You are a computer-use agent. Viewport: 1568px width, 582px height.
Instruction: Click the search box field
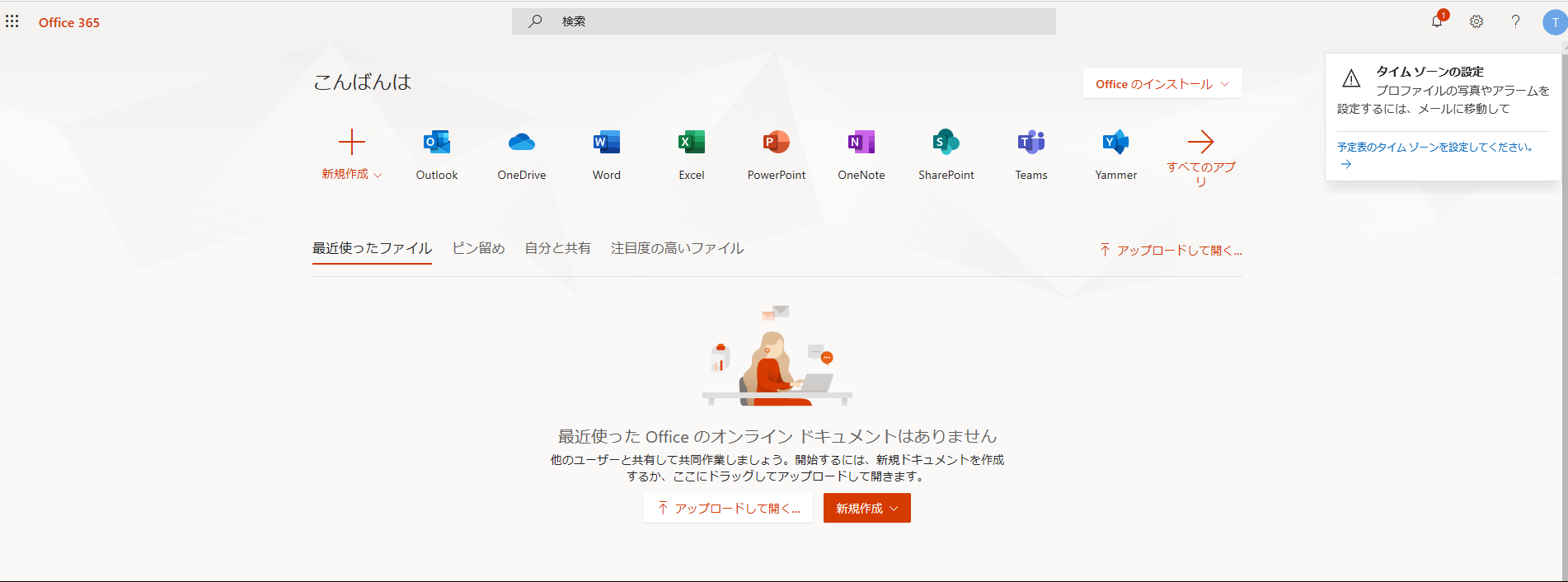[783, 21]
